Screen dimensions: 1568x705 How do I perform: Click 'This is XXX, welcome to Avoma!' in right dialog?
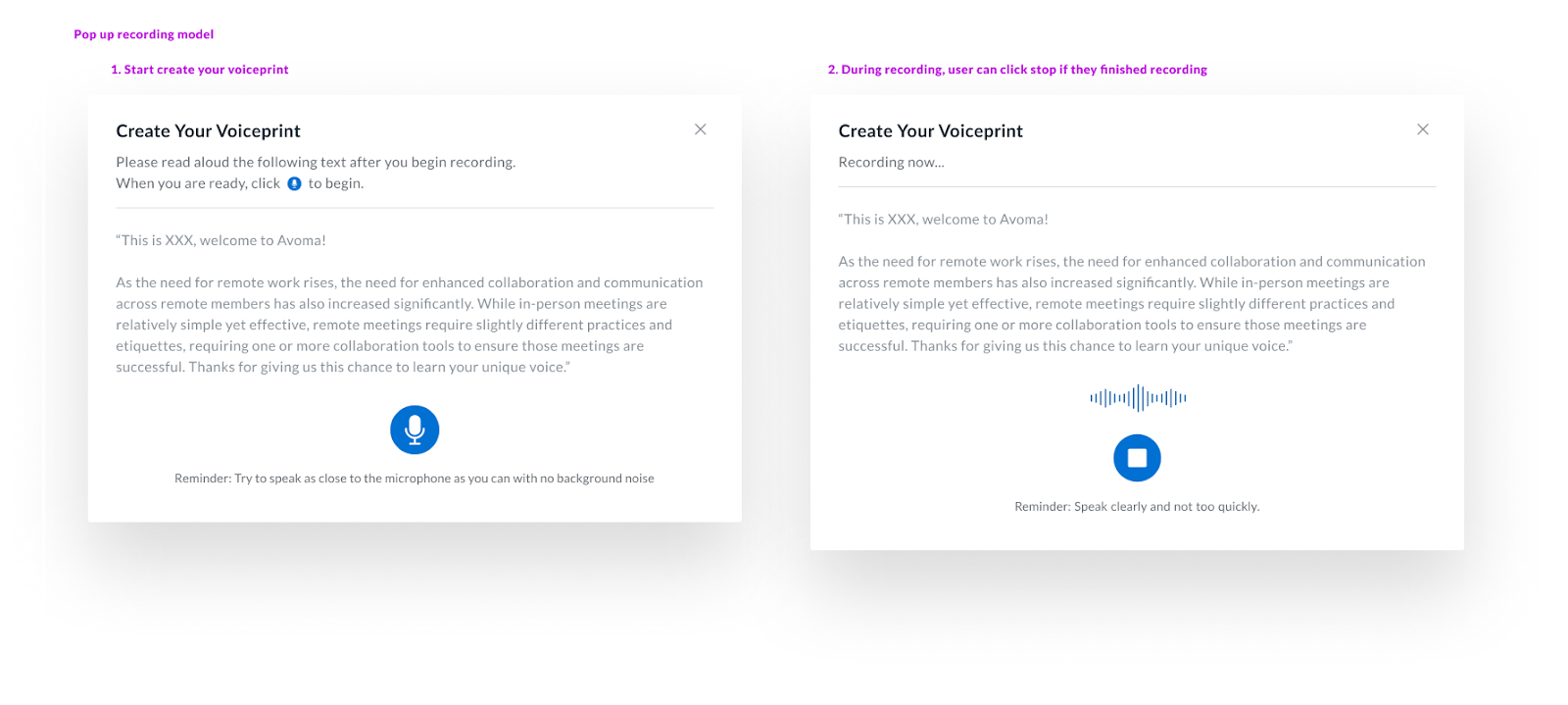coord(943,220)
